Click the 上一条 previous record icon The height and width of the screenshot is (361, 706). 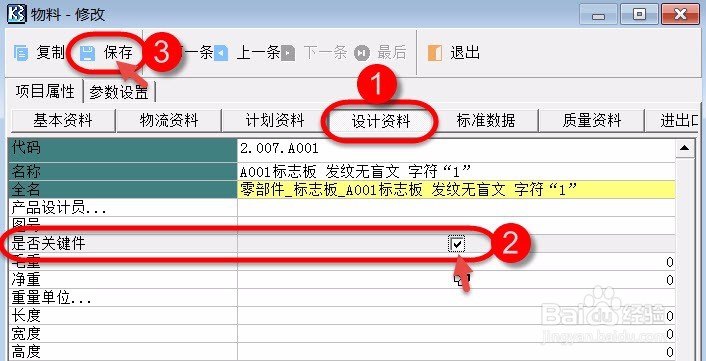click(221, 53)
